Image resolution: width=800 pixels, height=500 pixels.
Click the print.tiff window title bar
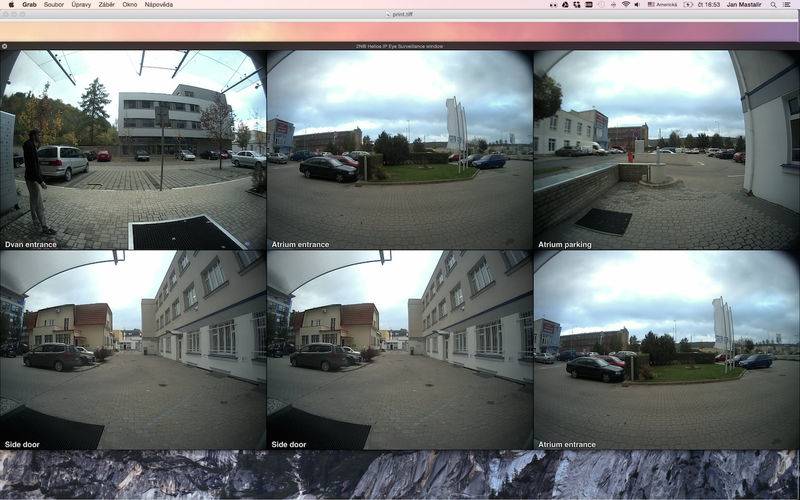click(x=400, y=14)
